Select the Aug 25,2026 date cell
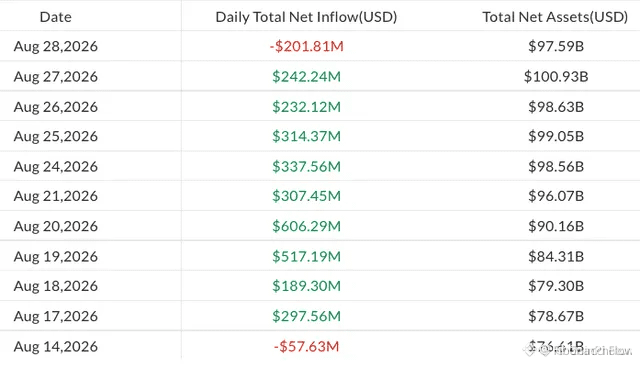Screen dimensions: 640x366 point(56,136)
